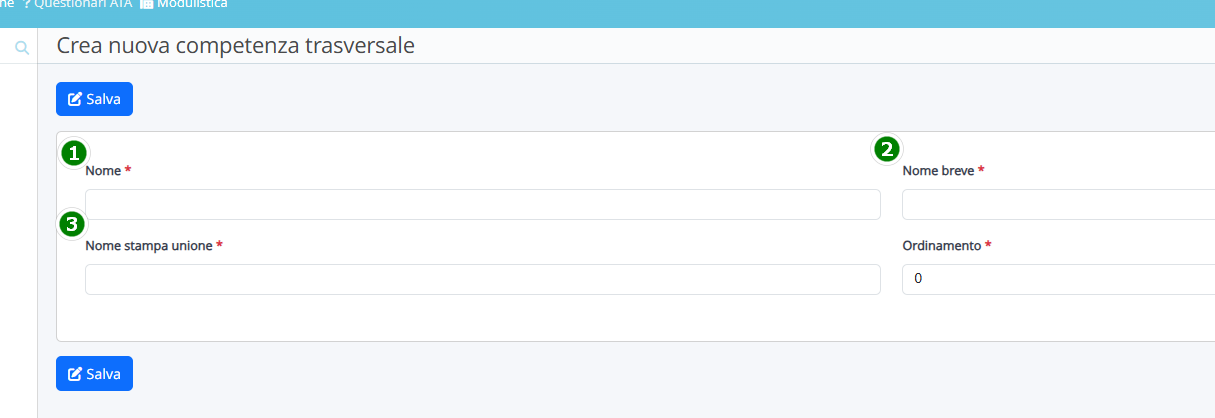Click the question mark icon beside Questionari ATA

(27, 4)
